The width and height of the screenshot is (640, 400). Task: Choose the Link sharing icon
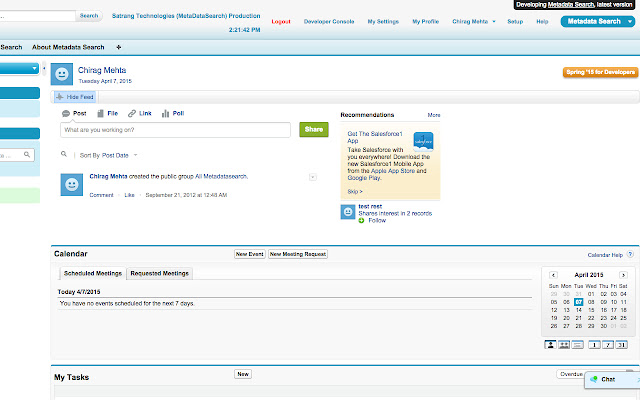pos(132,113)
